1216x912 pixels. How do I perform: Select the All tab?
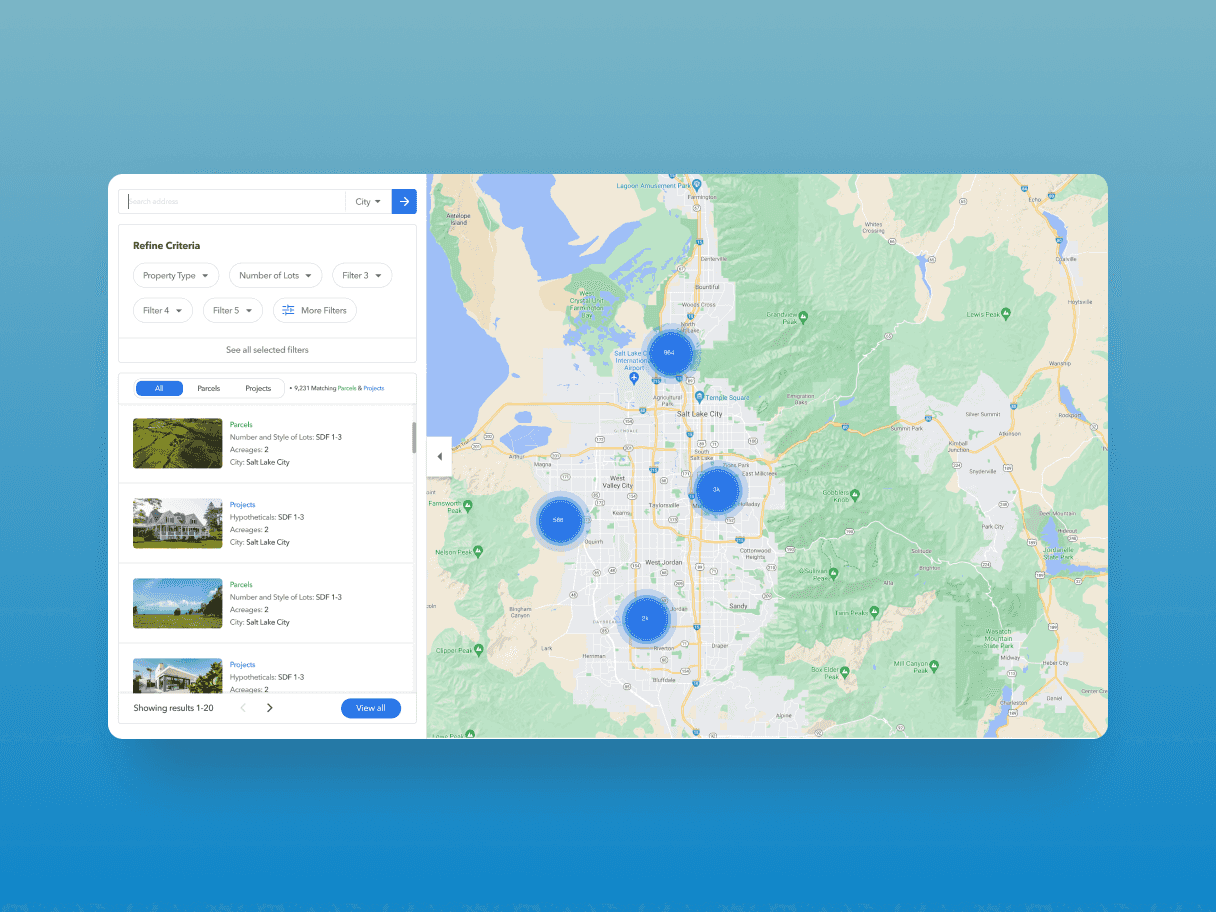tap(159, 388)
